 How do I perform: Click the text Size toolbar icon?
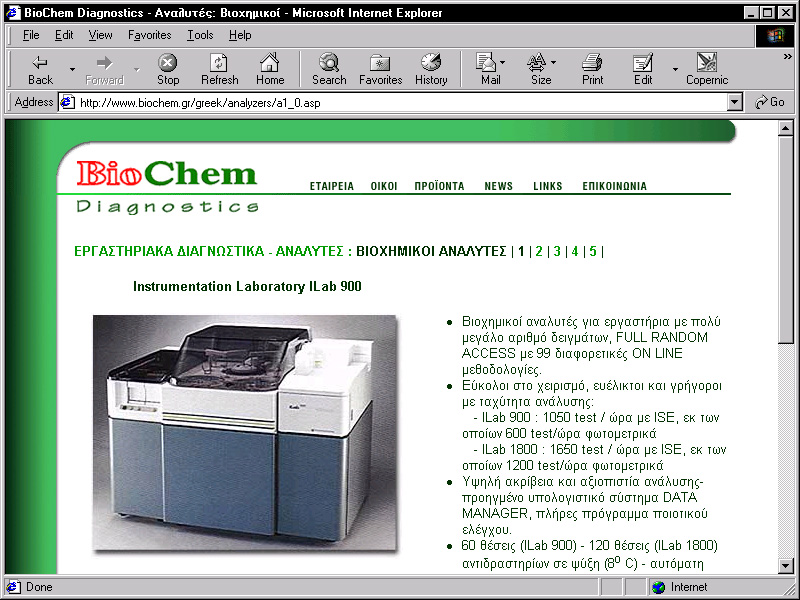[537, 70]
